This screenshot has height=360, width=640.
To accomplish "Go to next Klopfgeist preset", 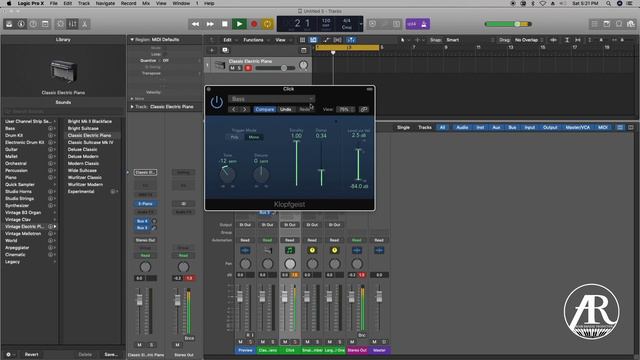I will pos(244,109).
